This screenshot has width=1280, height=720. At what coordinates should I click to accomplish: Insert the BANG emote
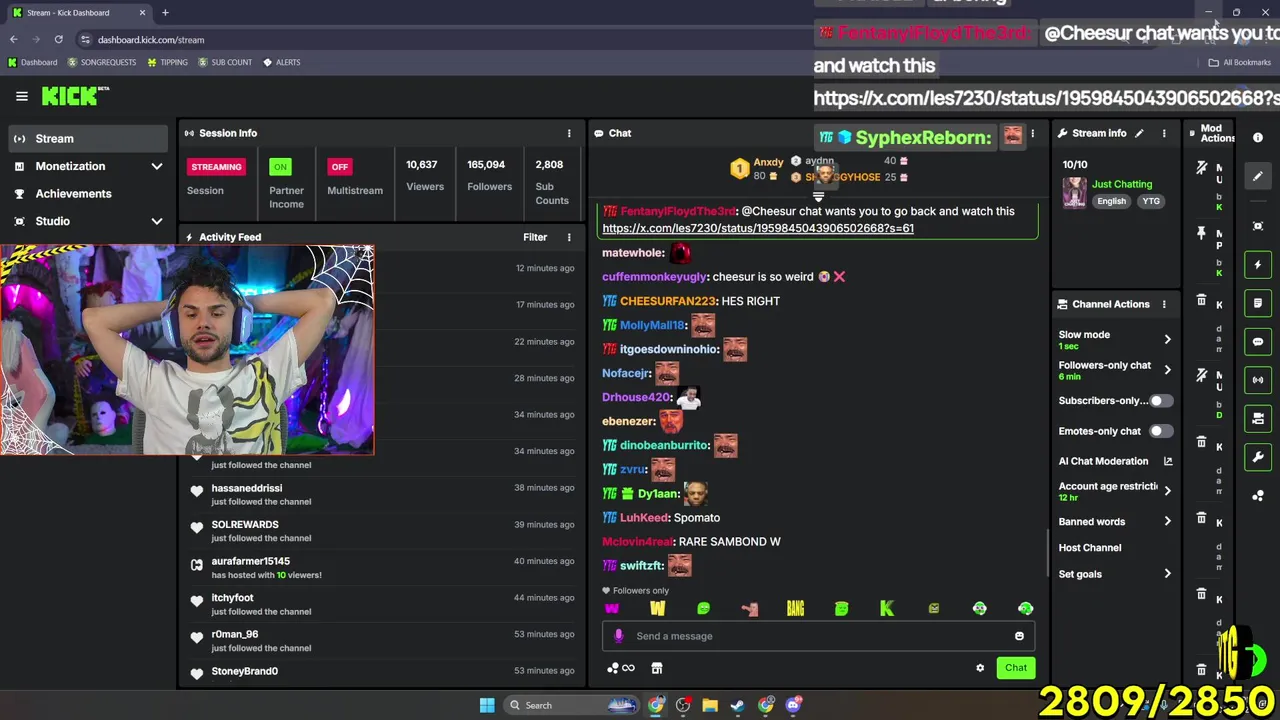795,608
